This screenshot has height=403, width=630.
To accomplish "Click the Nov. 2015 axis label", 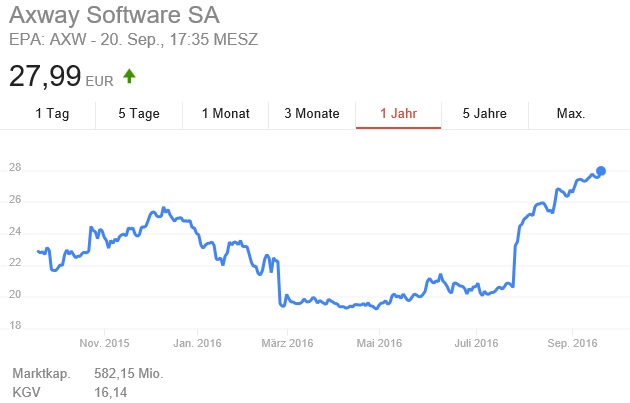I will pyautogui.click(x=104, y=344).
